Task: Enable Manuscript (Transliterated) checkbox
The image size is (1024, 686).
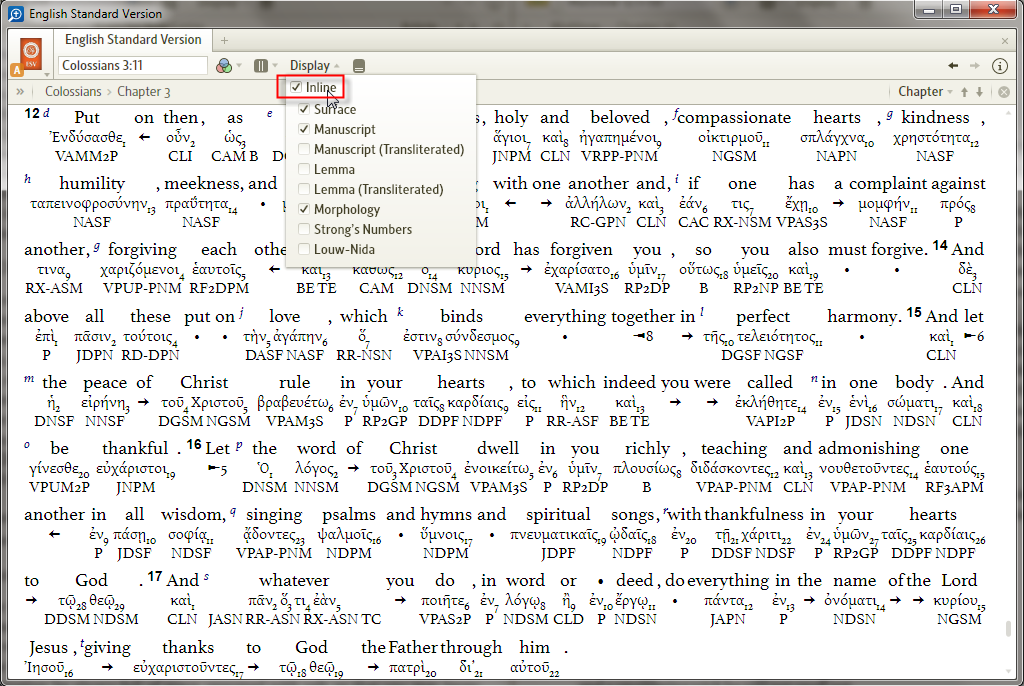Action: (304, 150)
